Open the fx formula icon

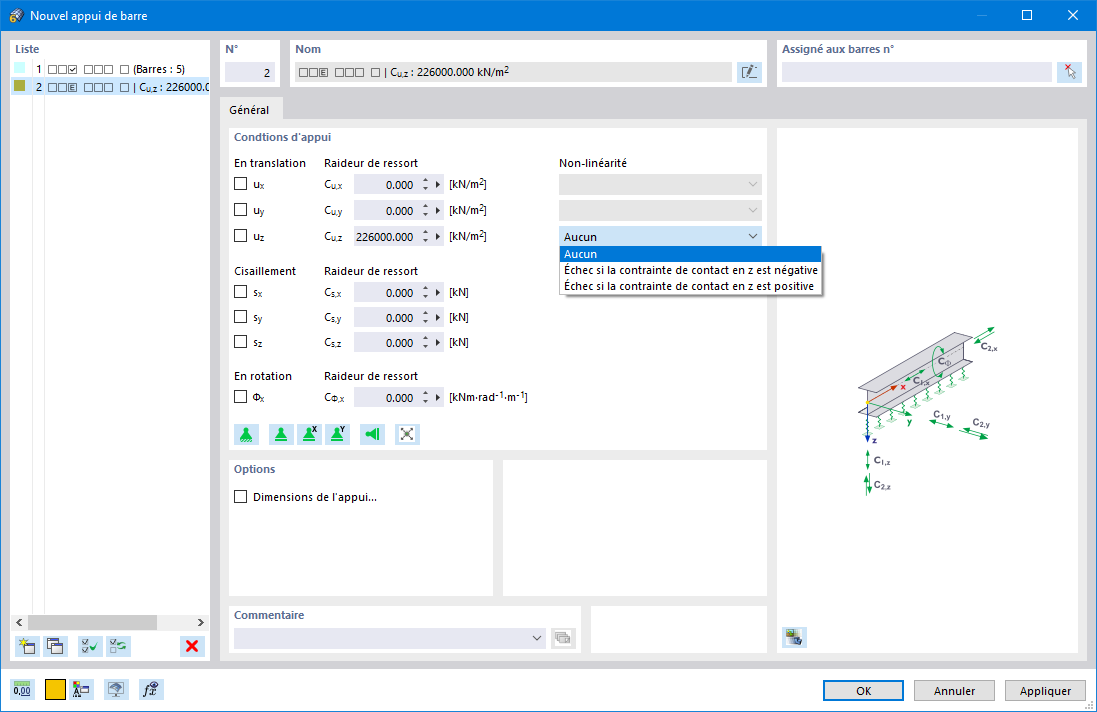[151, 690]
